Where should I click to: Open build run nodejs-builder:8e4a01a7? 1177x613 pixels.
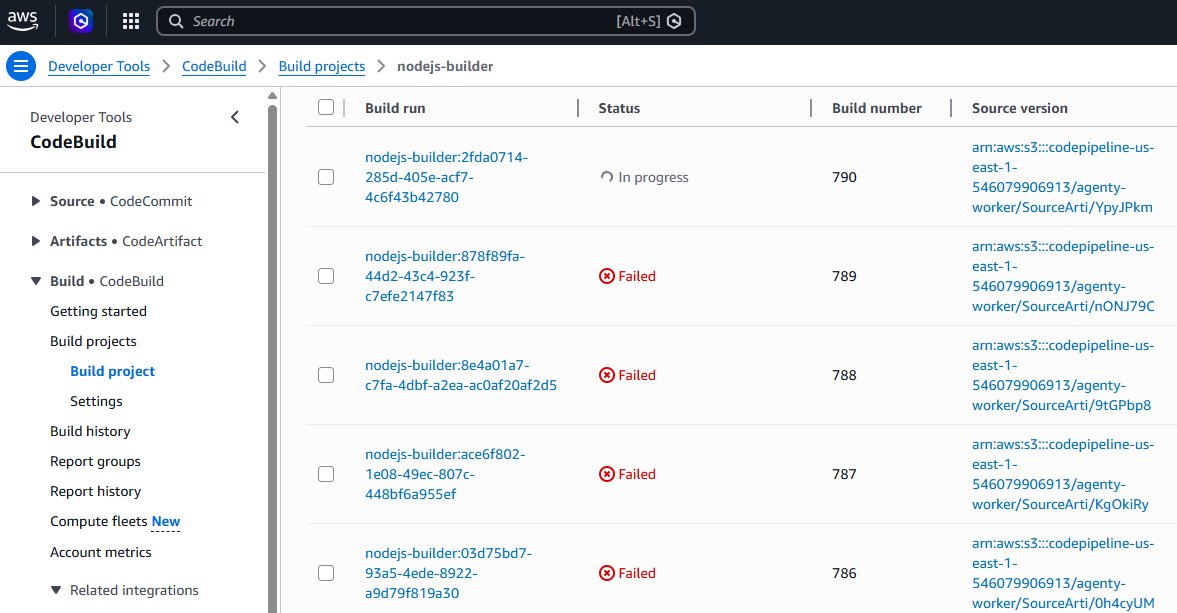click(x=461, y=375)
